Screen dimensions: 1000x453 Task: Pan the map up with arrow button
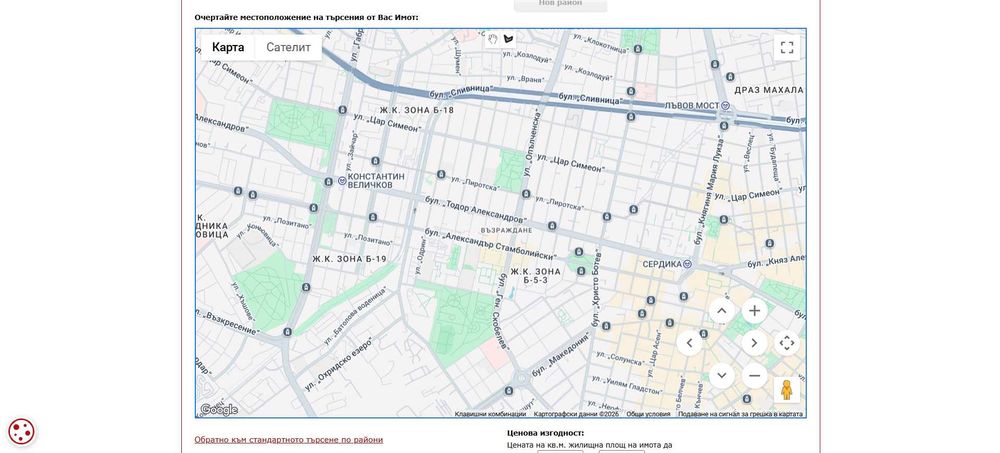721,311
